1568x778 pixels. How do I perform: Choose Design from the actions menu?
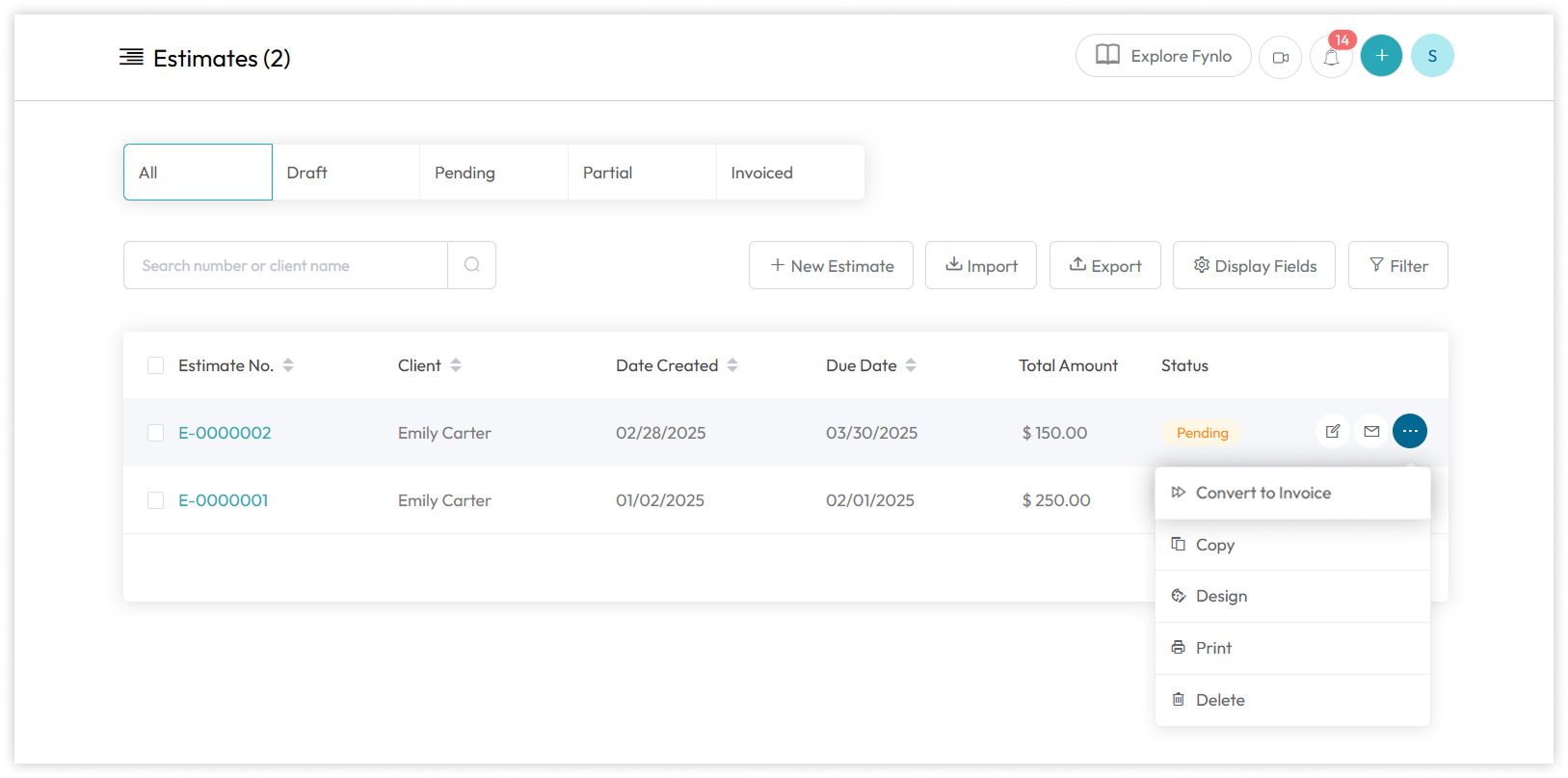1292,596
